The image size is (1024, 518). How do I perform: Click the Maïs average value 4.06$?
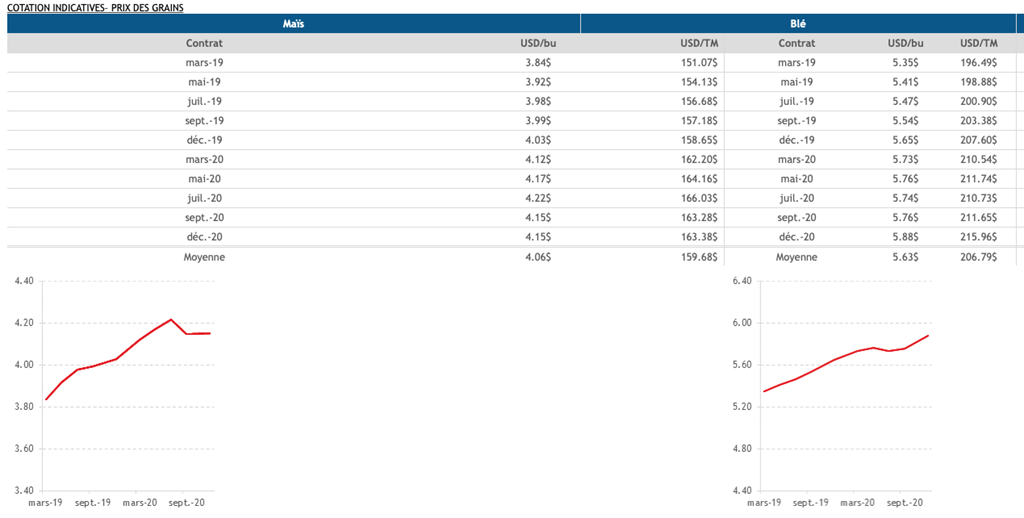coord(539,257)
